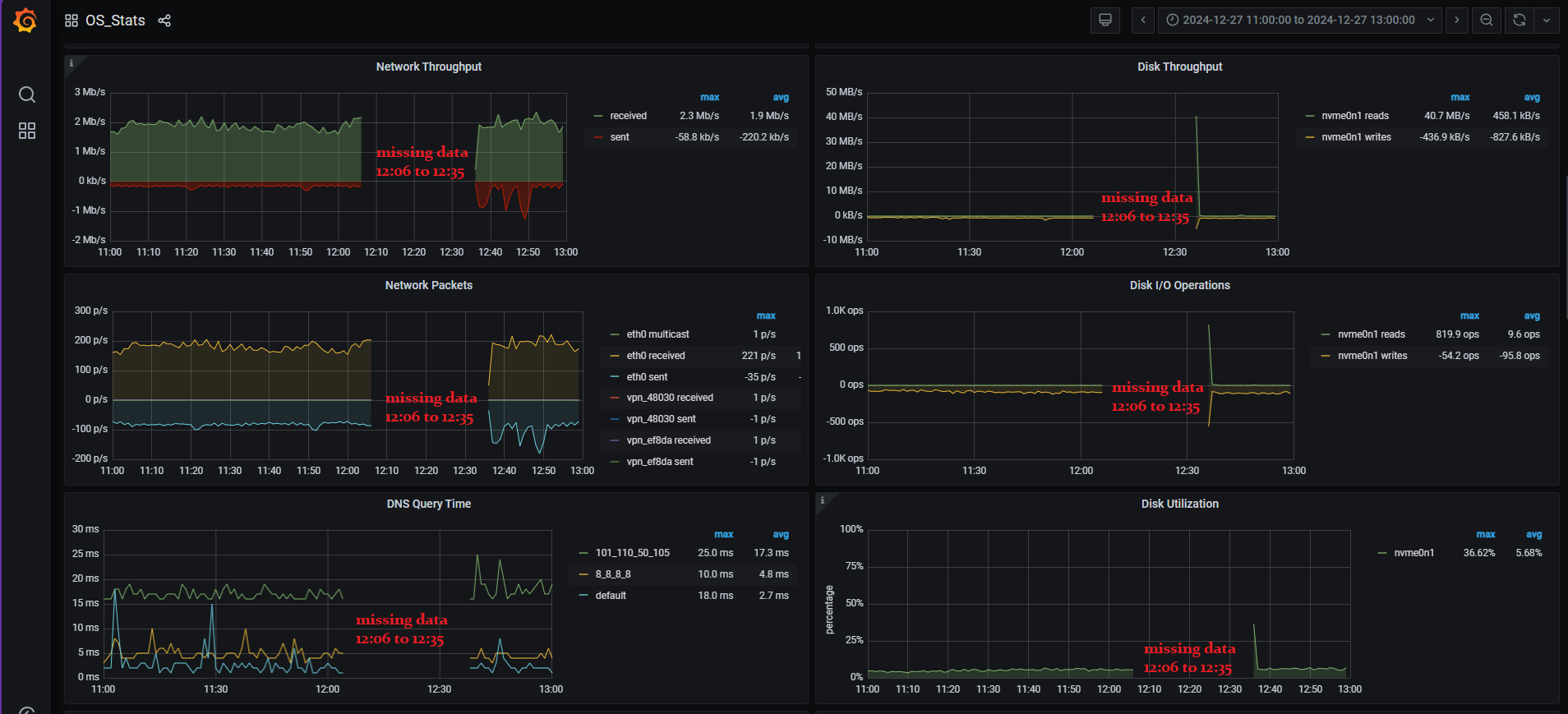1568x714 pixels.
Task: Show Disk Utilization panel info icon
Action: [x=823, y=500]
